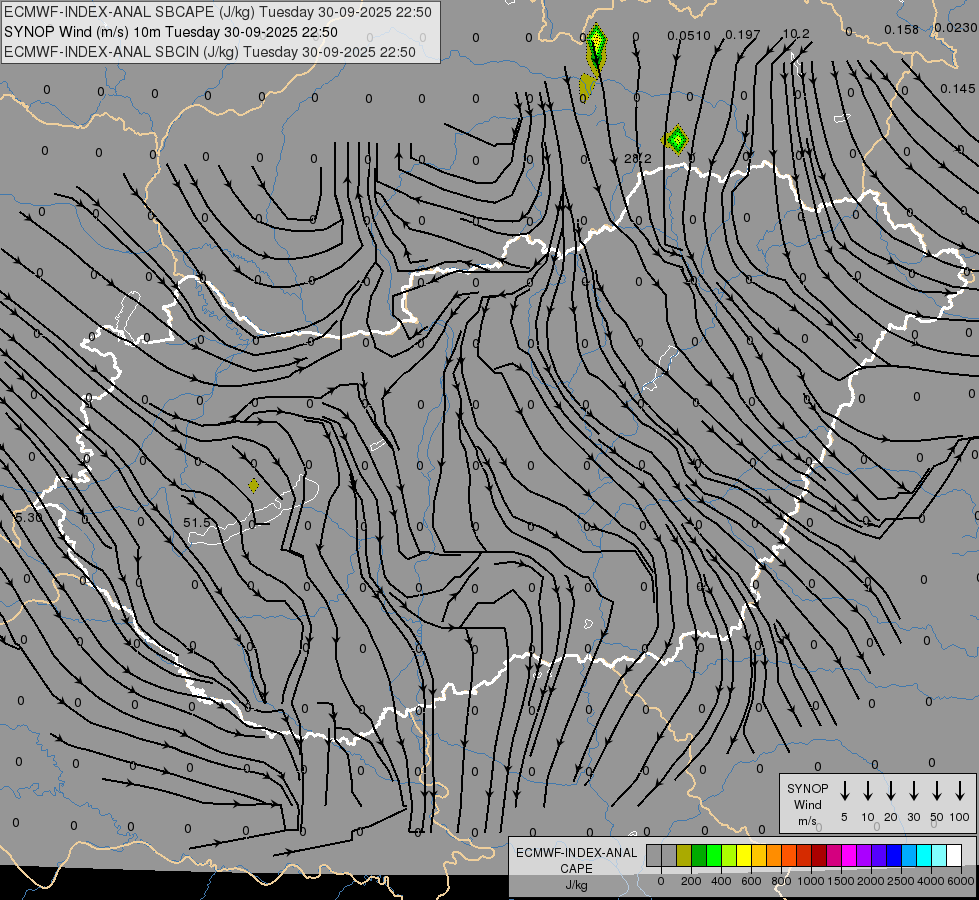
Task: Click the ECMWF SBCAPE title line
Action: tap(217, 12)
